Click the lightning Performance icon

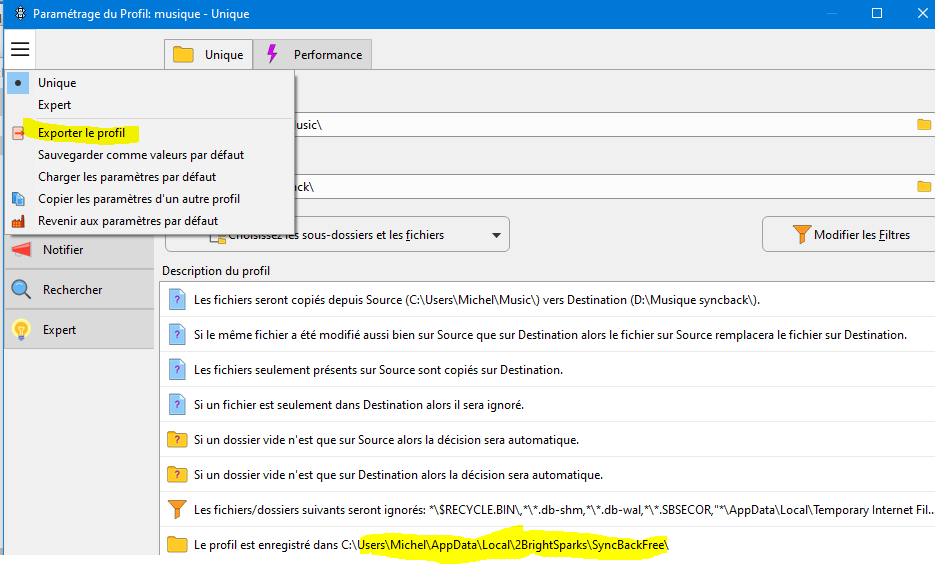click(x=272, y=54)
